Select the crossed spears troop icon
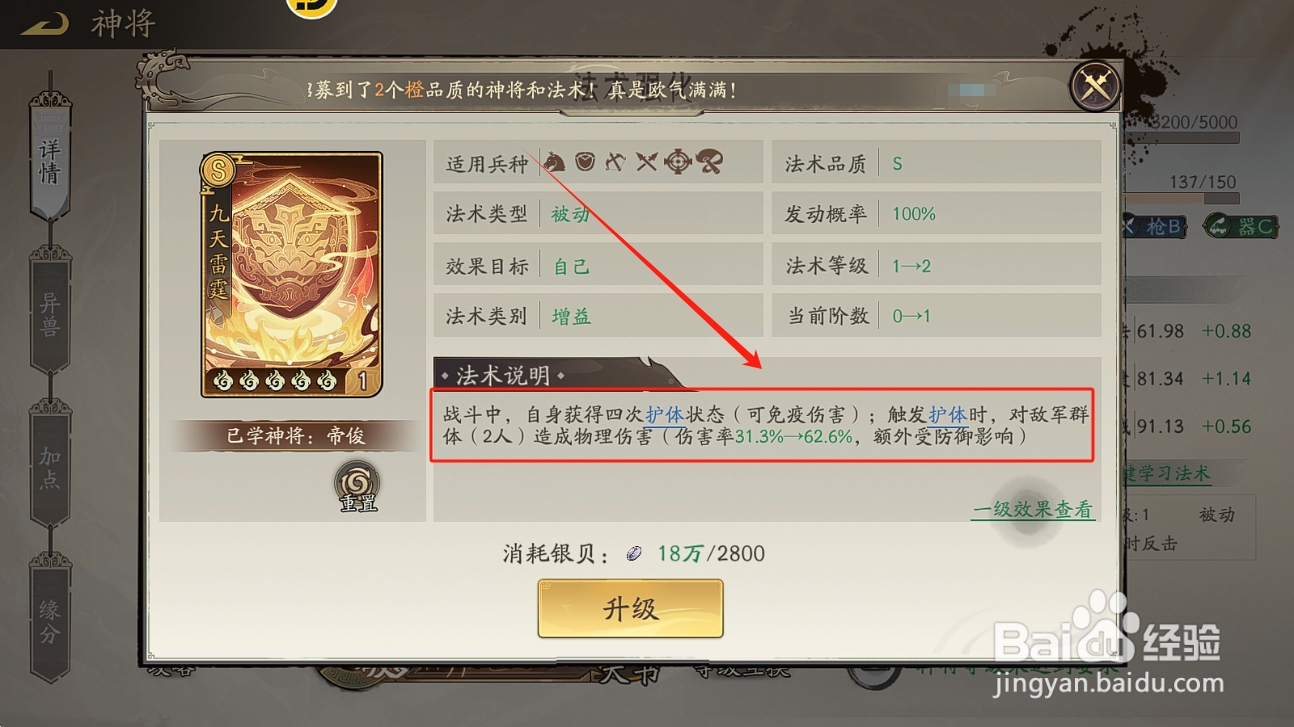1294x727 pixels. (647, 161)
